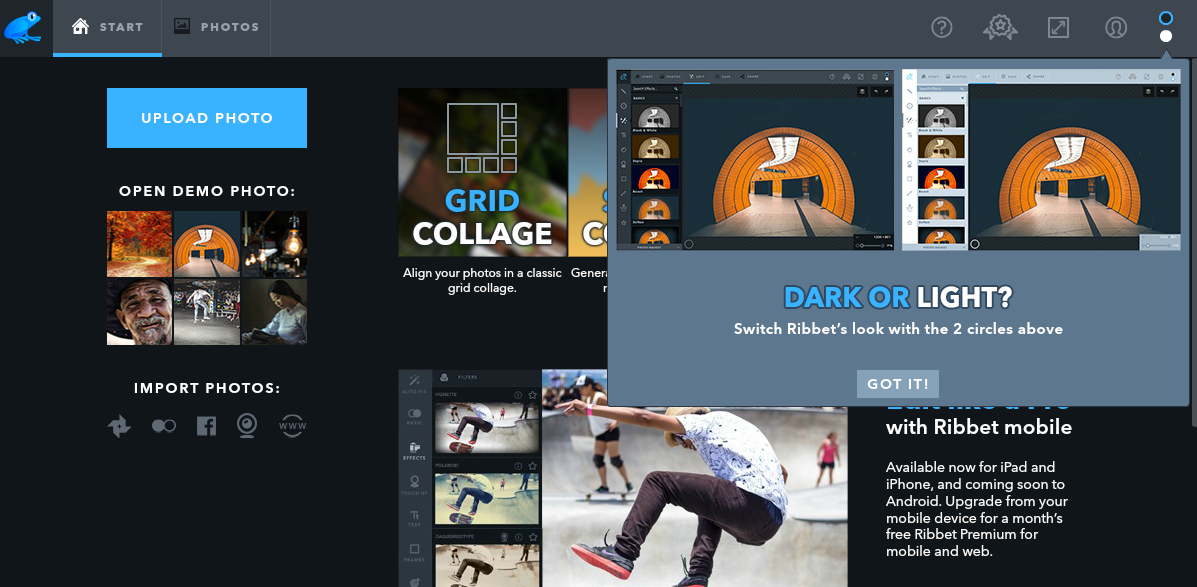Enter fullscreen using the expand arrows icon

click(x=1058, y=27)
